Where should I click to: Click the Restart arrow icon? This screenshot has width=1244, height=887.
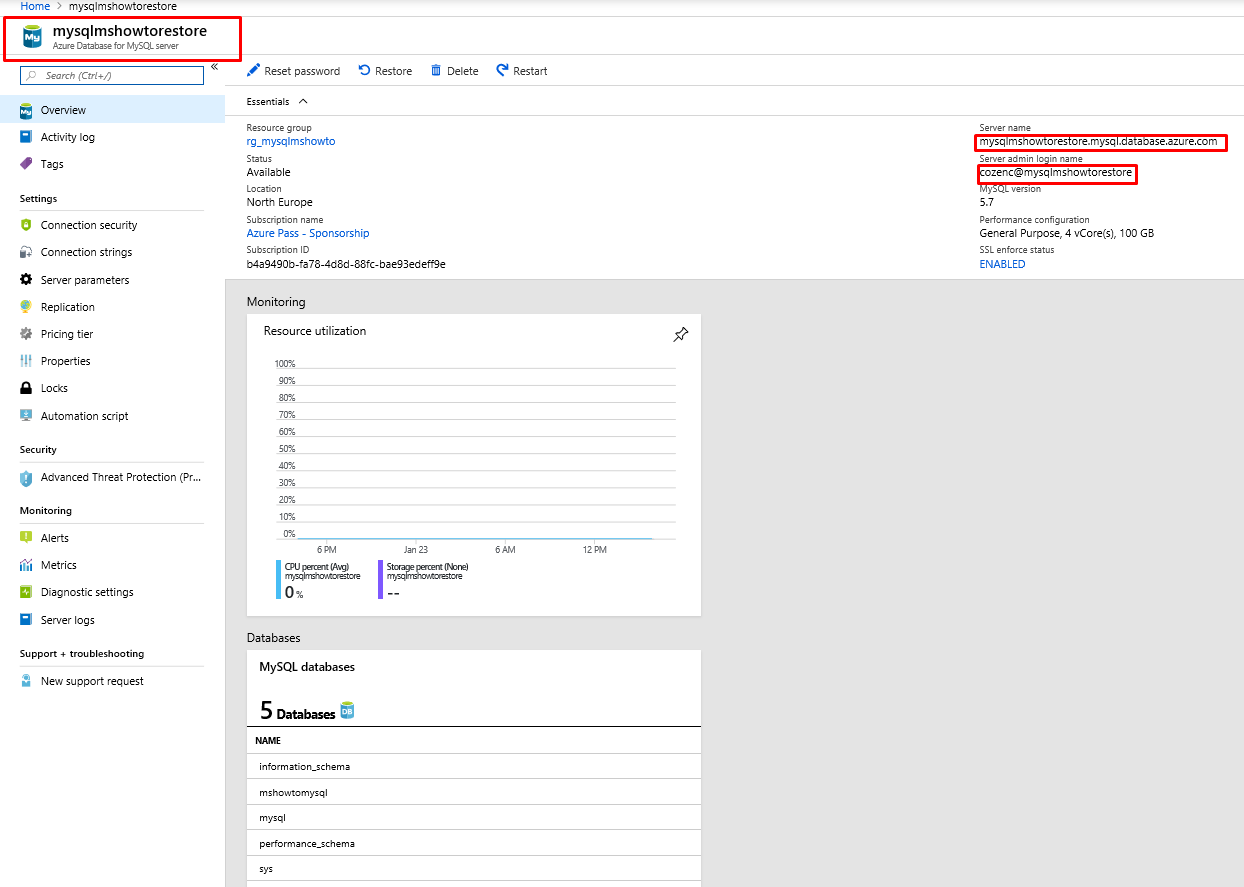pos(502,70)
